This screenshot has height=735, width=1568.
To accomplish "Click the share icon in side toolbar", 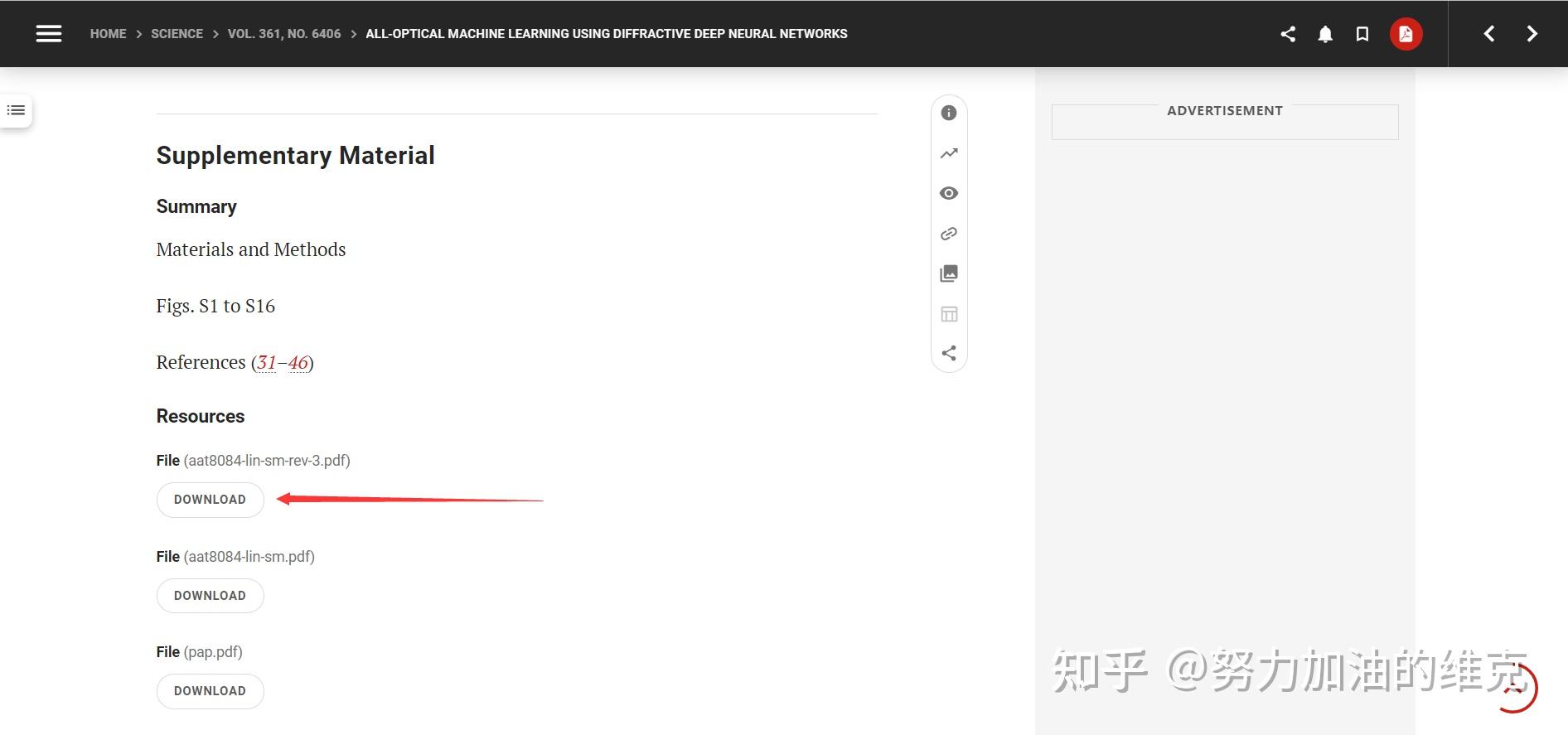I will pyautogui.click(x=949, y=353).
